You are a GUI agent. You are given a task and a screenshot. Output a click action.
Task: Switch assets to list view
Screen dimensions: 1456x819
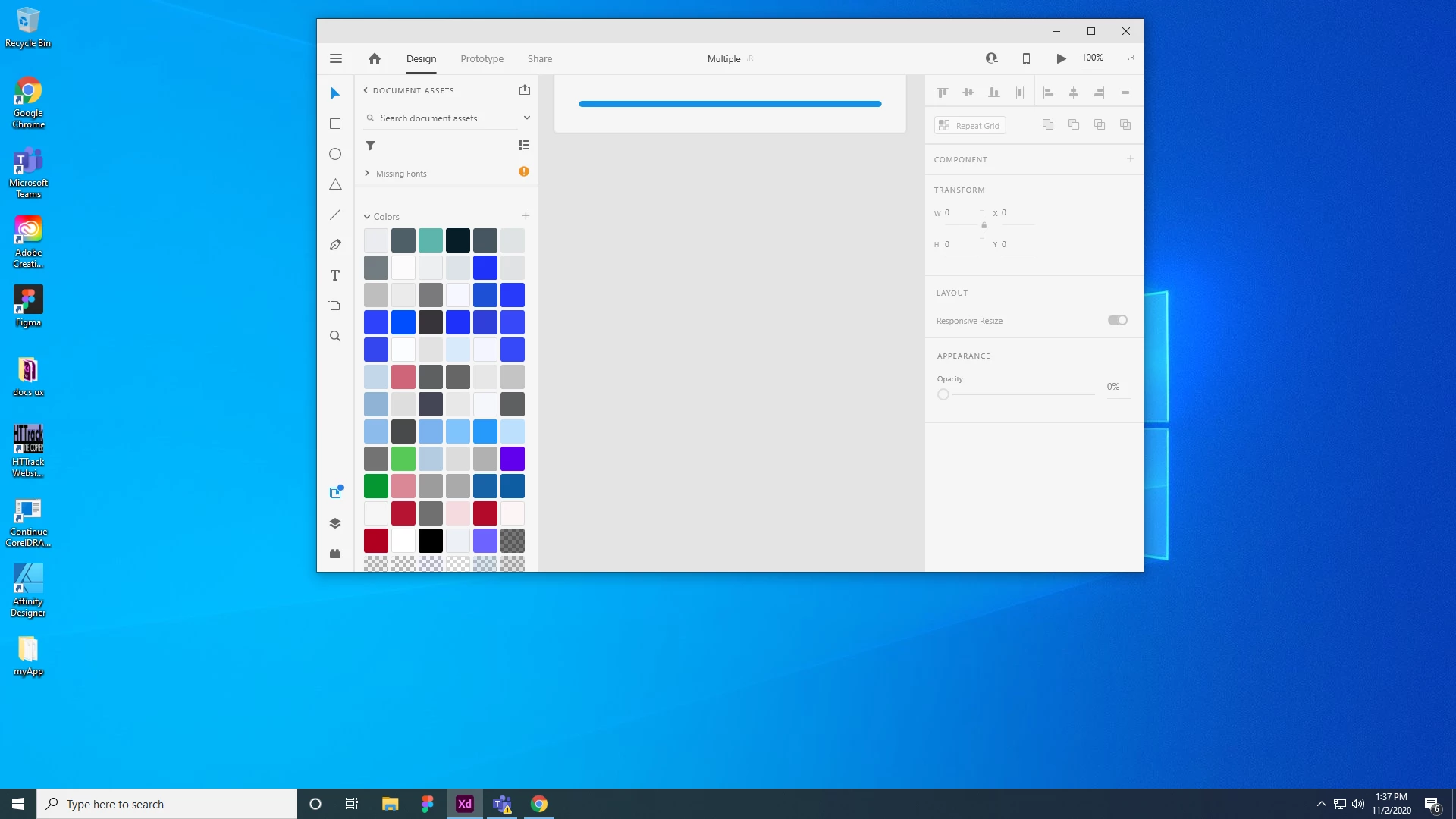pyautogui.click(x=524, y=145)
